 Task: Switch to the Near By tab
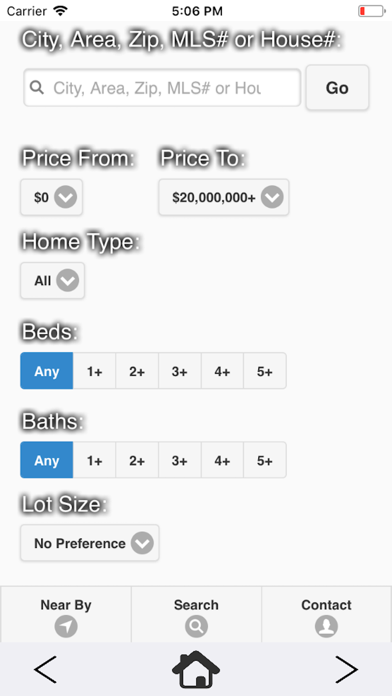pos(66,614)
